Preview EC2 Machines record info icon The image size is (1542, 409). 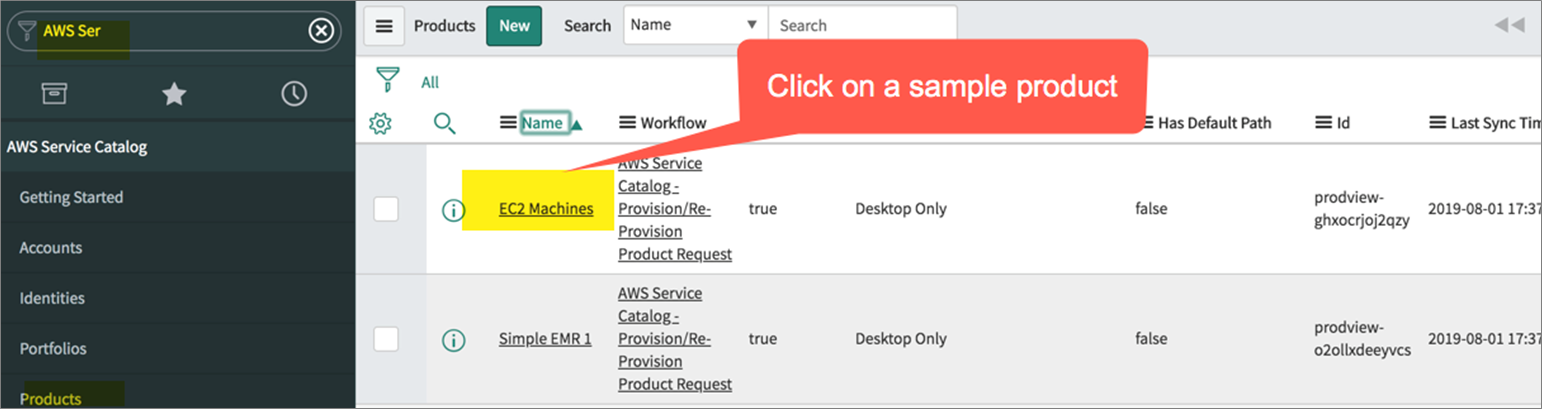pos(453,210)
